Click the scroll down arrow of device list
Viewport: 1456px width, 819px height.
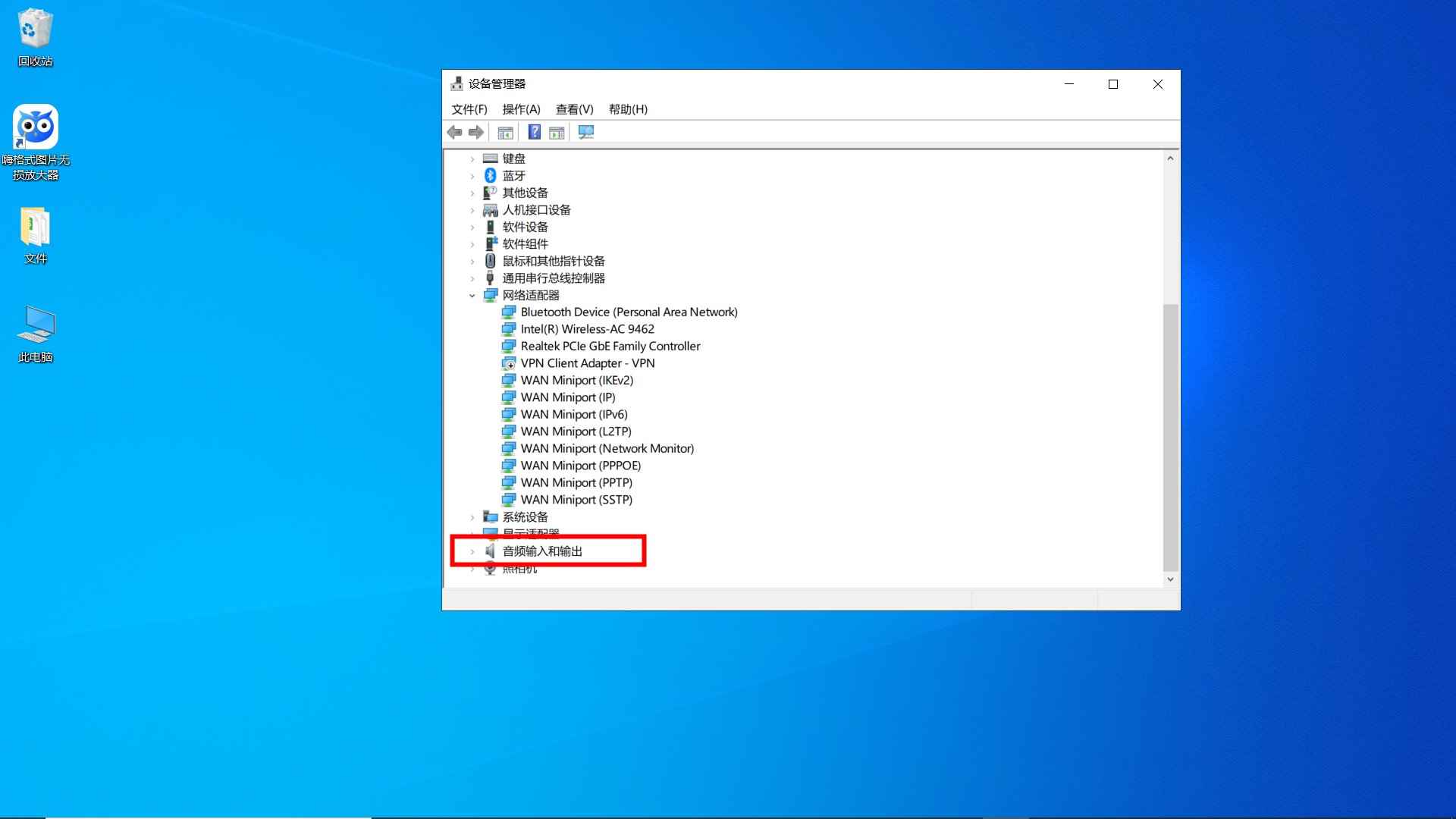pyautogui.click(x=1170, y=579)
